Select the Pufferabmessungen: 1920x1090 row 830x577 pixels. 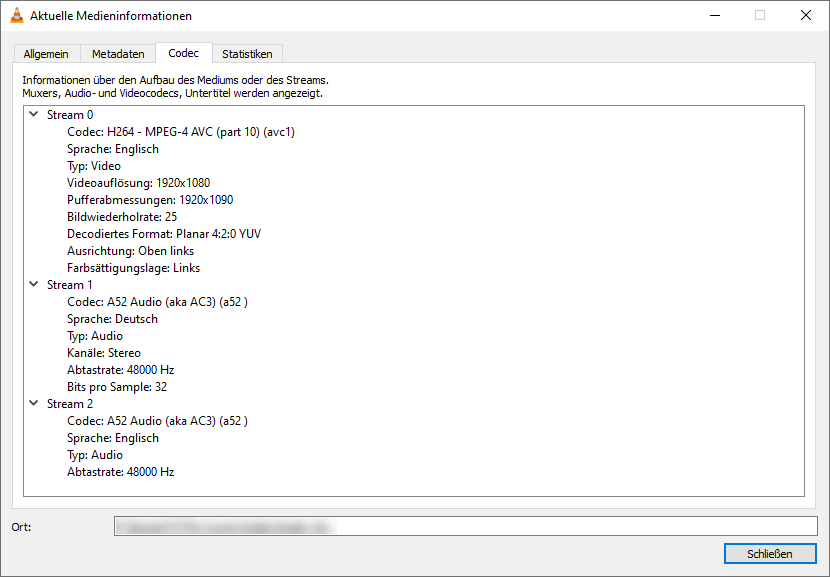pyautogui.click(x=150, y=200)
